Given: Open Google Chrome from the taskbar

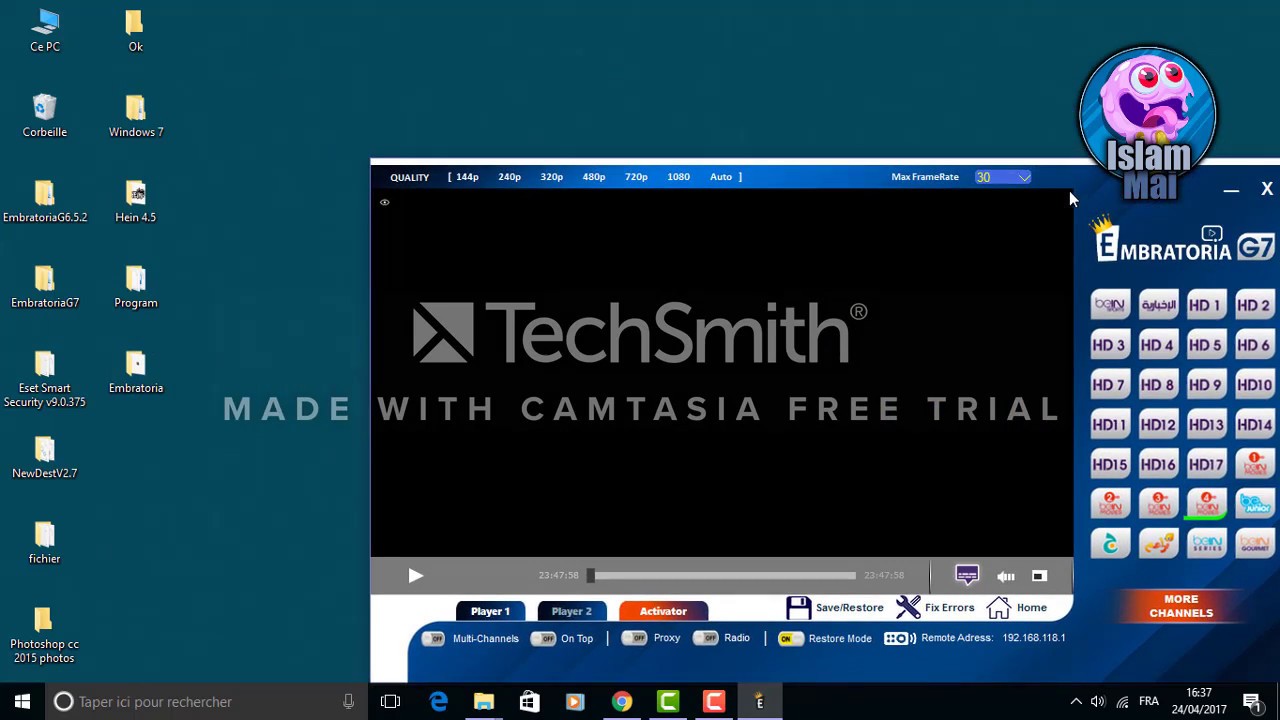Looking at the screenshot, I should [622, 702].
